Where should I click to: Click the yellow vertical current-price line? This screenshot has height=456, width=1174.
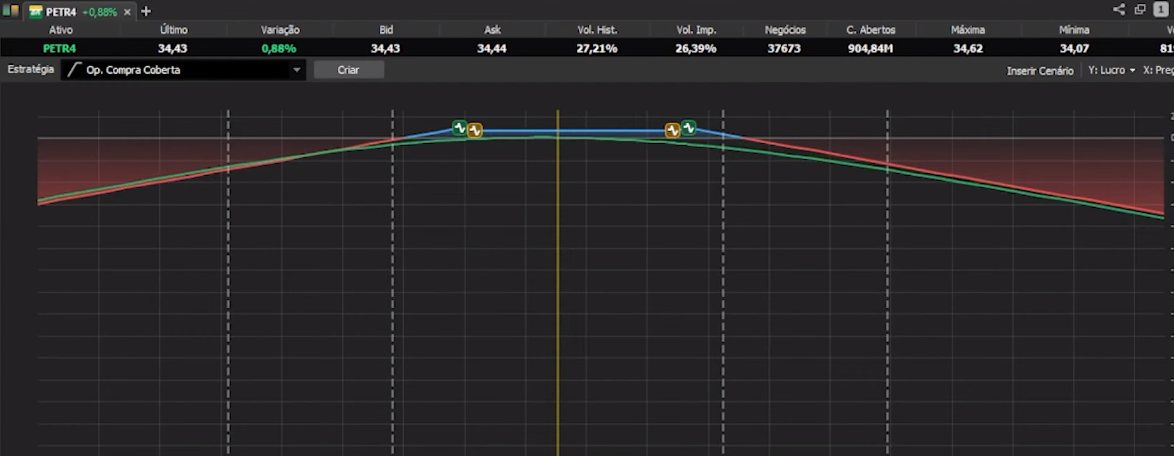[x=557, y=300]
